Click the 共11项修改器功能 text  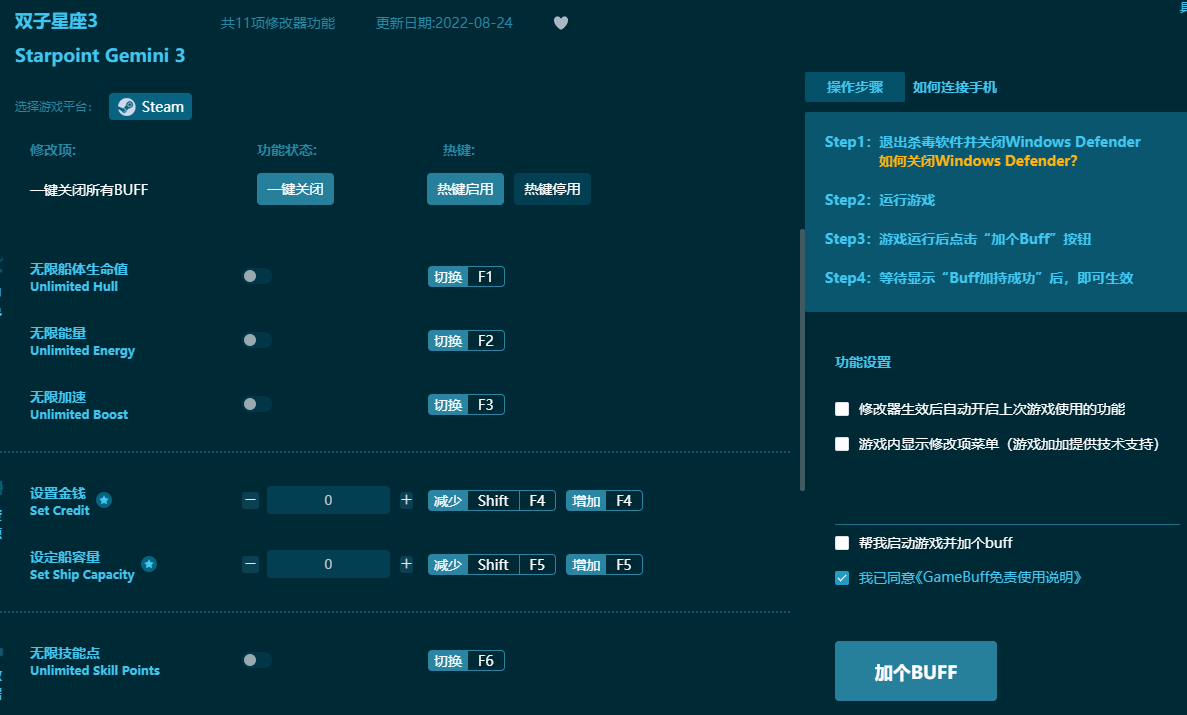pyautogui.click(x=278, y=23)
